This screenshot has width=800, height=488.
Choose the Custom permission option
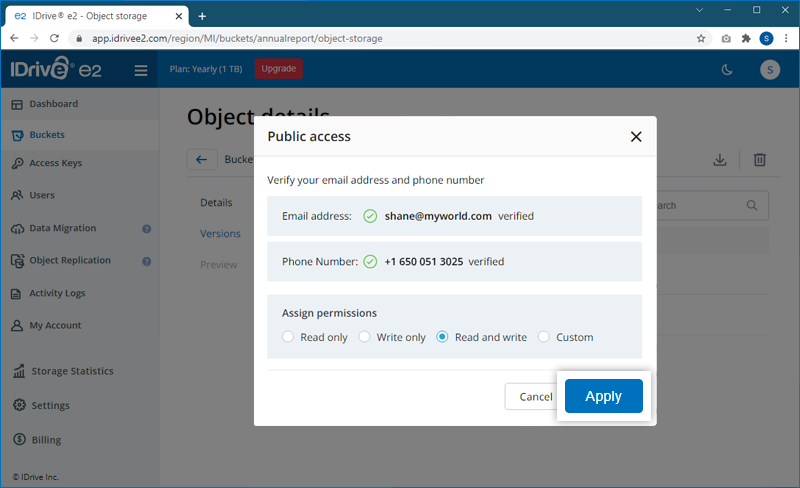(544, 337)
